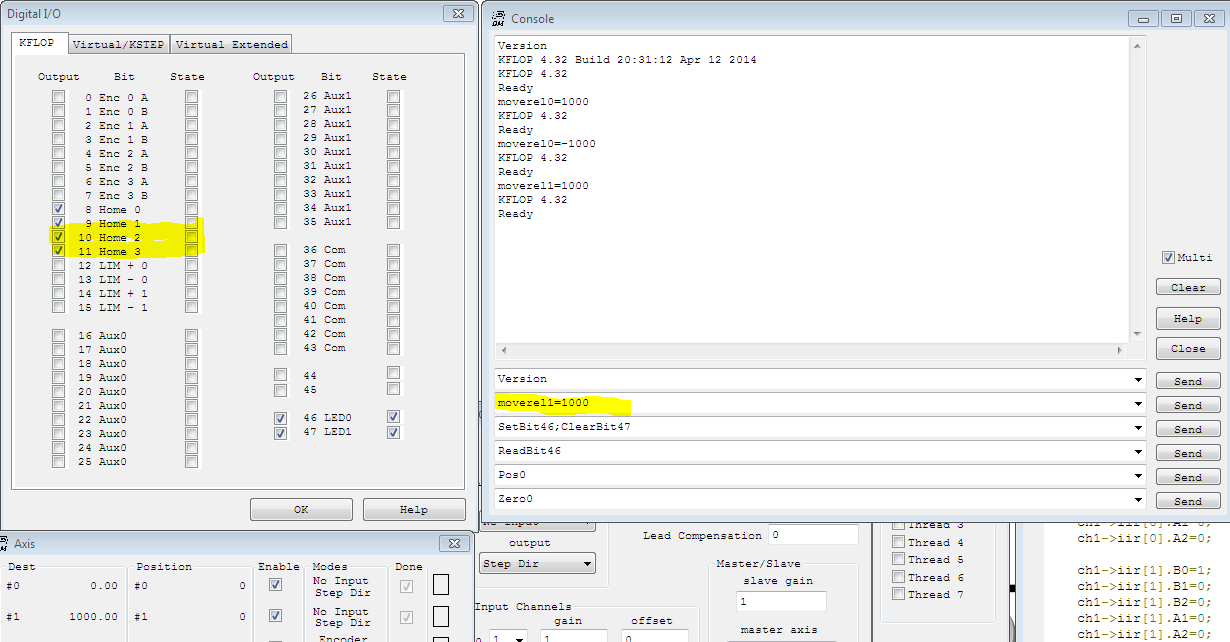Uncheck Output for bit 10 Home 2
This screenshot has height=642, width=1230.
pos(58,237)
